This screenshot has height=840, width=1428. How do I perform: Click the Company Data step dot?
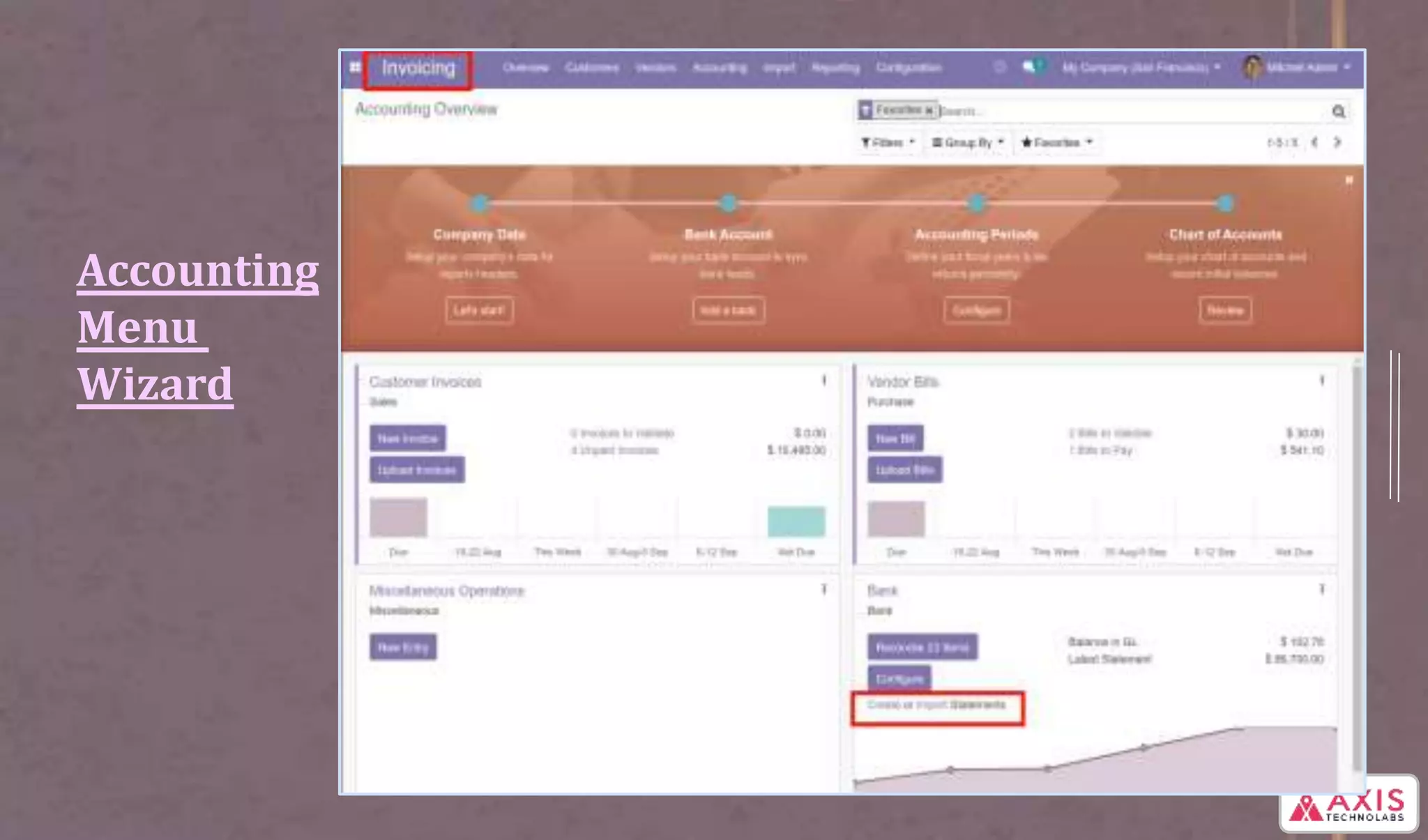479,204
